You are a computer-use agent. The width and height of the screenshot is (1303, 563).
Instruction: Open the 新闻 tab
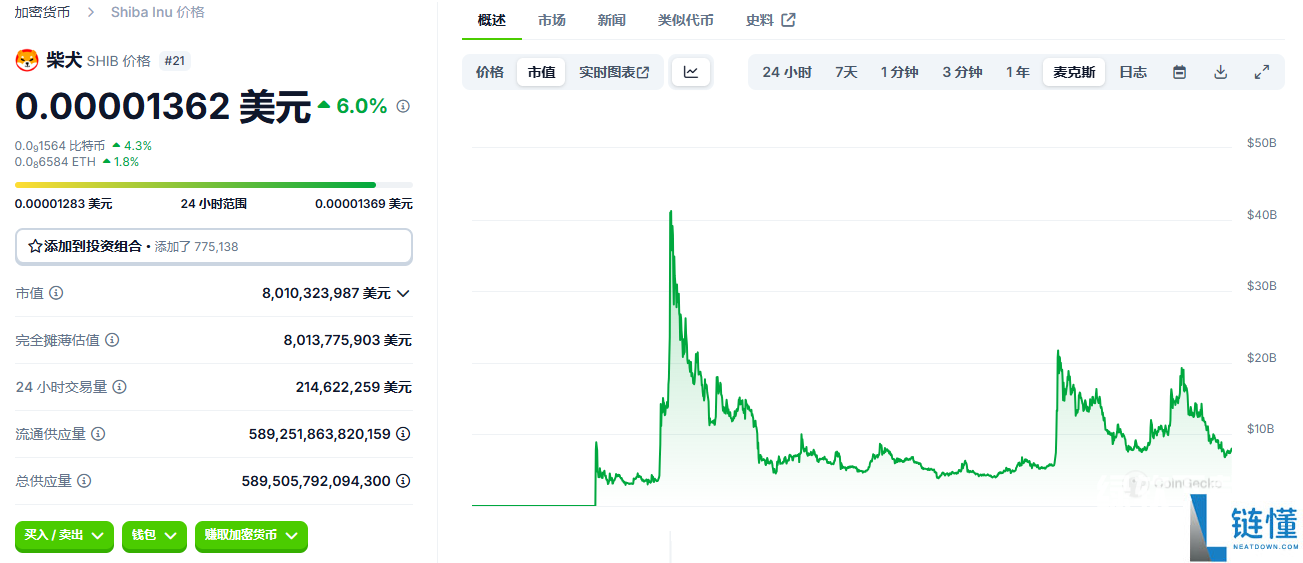click(x=612, y=20)
